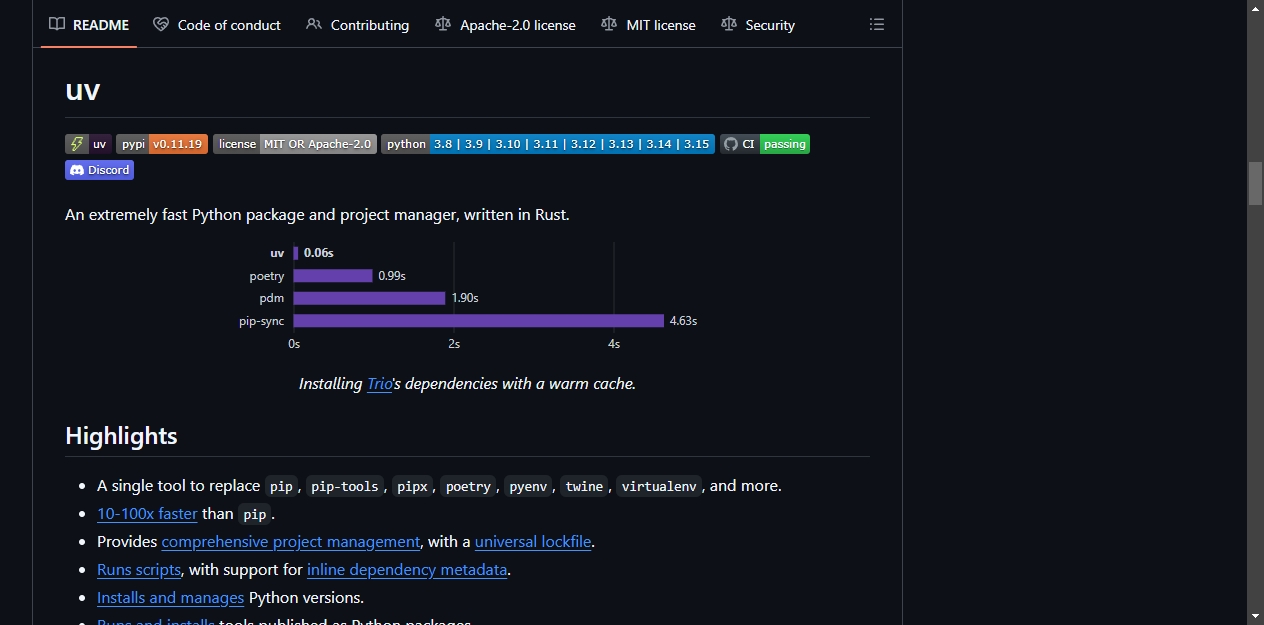Open the MIT license tab

tap(649, 25)
